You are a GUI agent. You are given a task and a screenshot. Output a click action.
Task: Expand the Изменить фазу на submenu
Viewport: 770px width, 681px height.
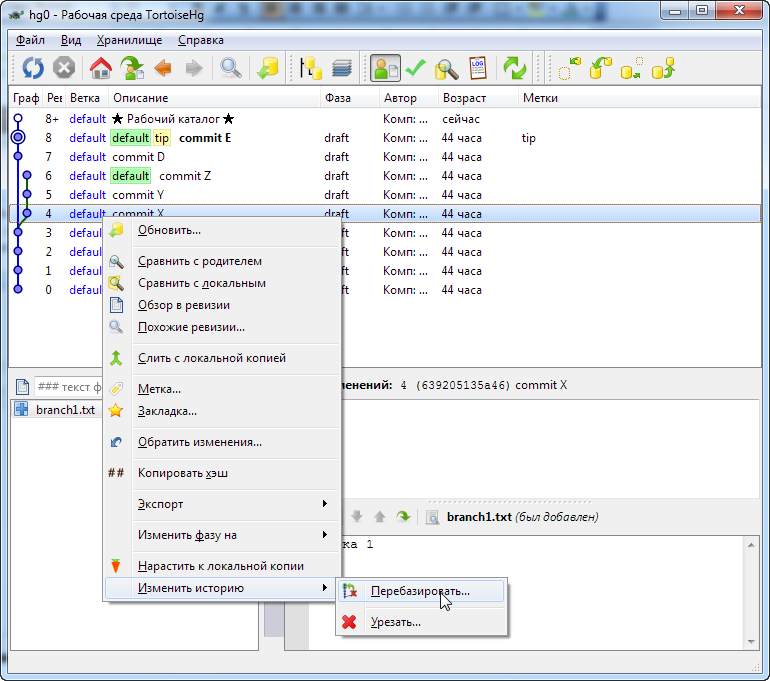[x=221, y=535]
